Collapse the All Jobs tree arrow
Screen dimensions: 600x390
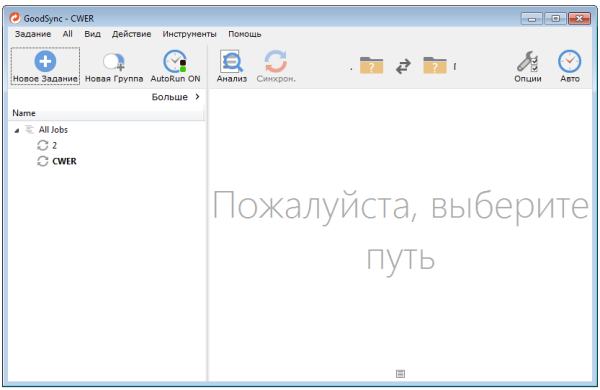(x=16, y=131)
